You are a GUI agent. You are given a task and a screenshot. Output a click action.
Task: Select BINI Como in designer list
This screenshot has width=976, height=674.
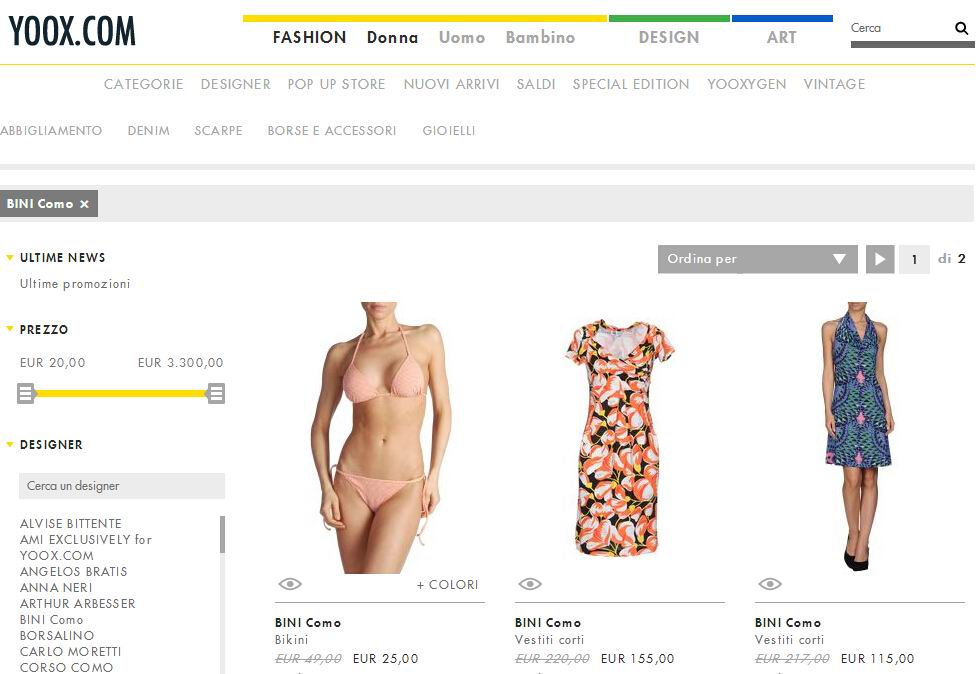tap(52, 620)
